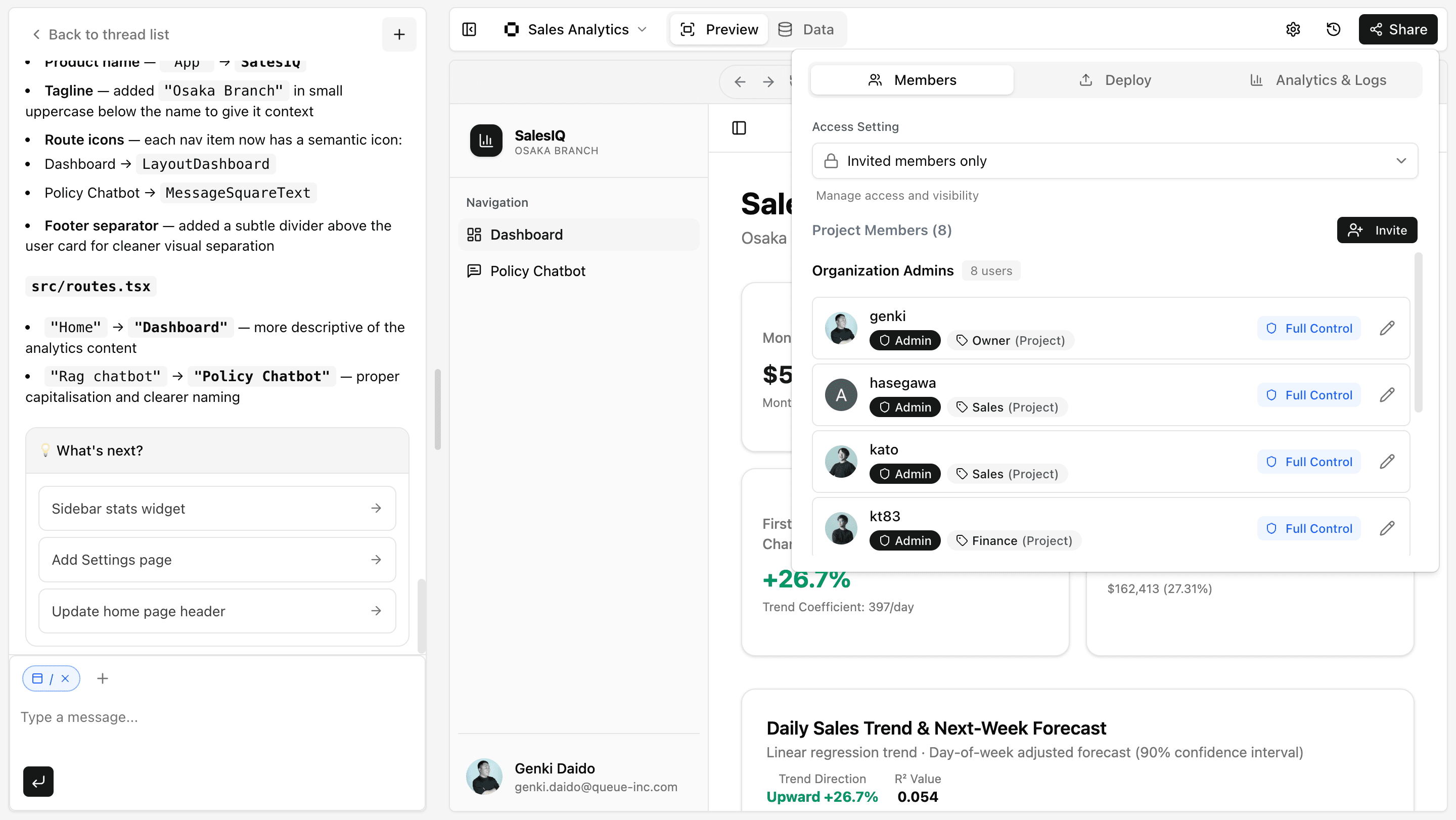Click the edit pencil for genki
The height and width of the screenshot is (820, 1456).
[x=1386, y=328]
